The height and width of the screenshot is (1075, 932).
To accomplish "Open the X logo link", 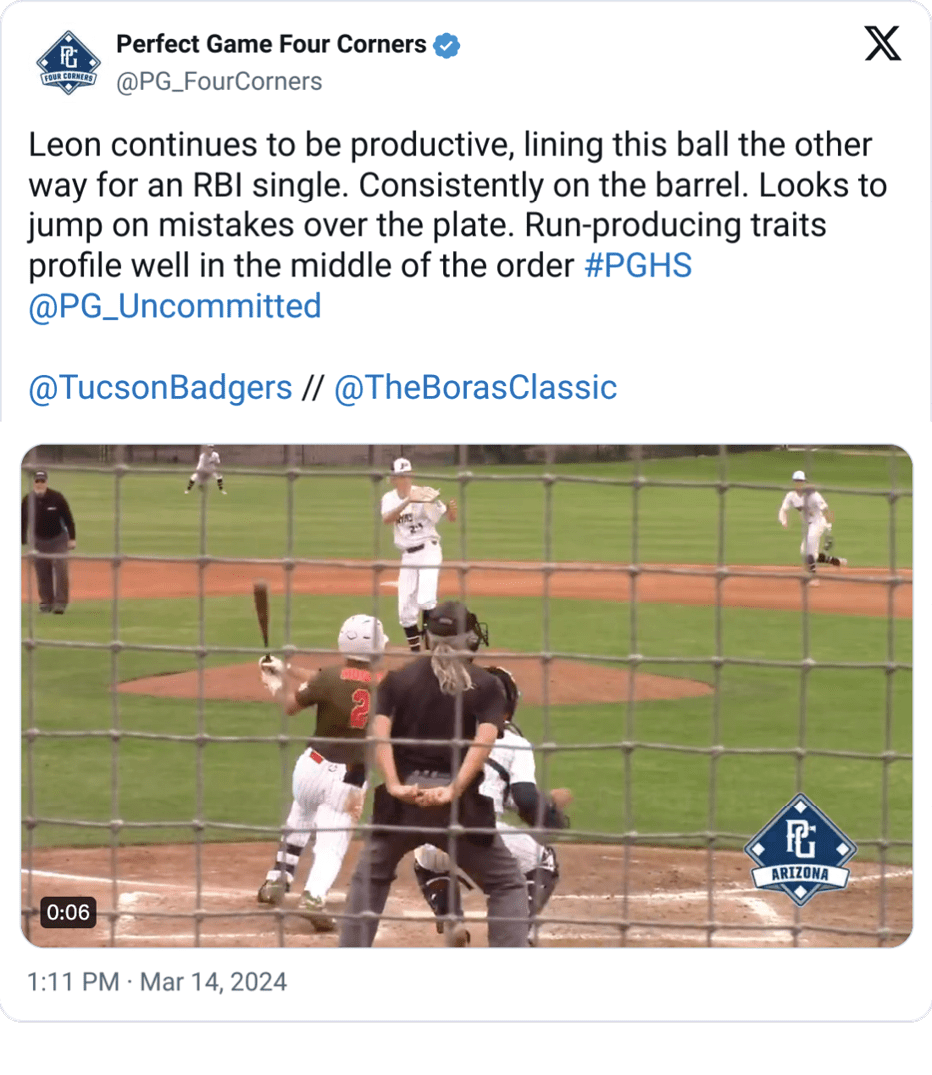I will 882,44.
